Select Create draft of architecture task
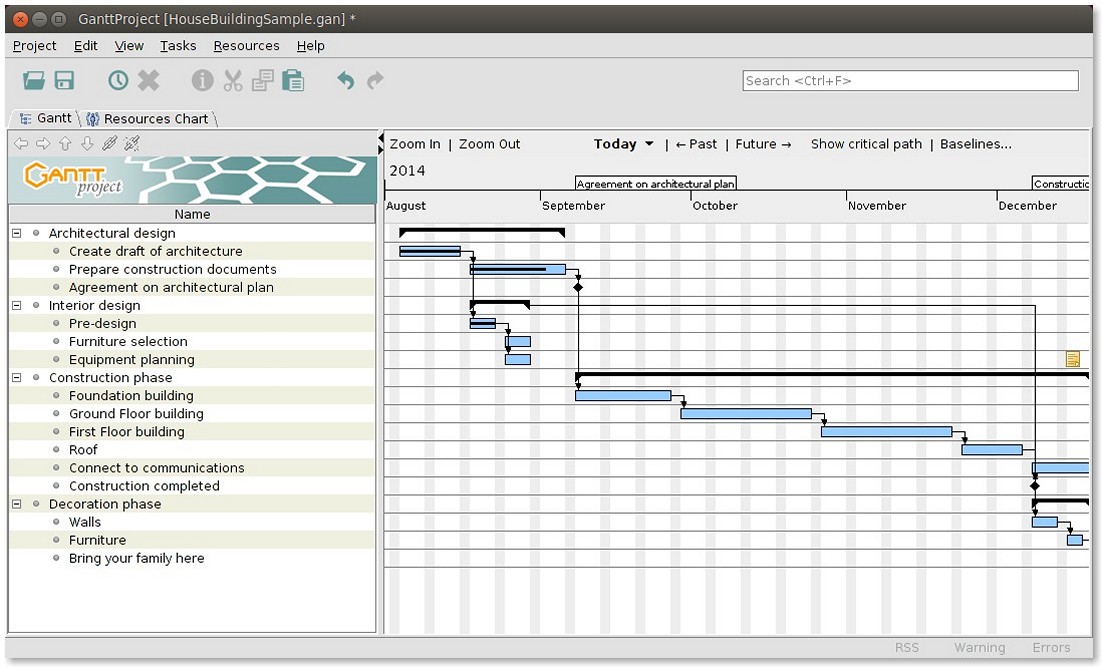This screenshot has width=1102, height=667. pyautogui.click(x=155, y=251)
